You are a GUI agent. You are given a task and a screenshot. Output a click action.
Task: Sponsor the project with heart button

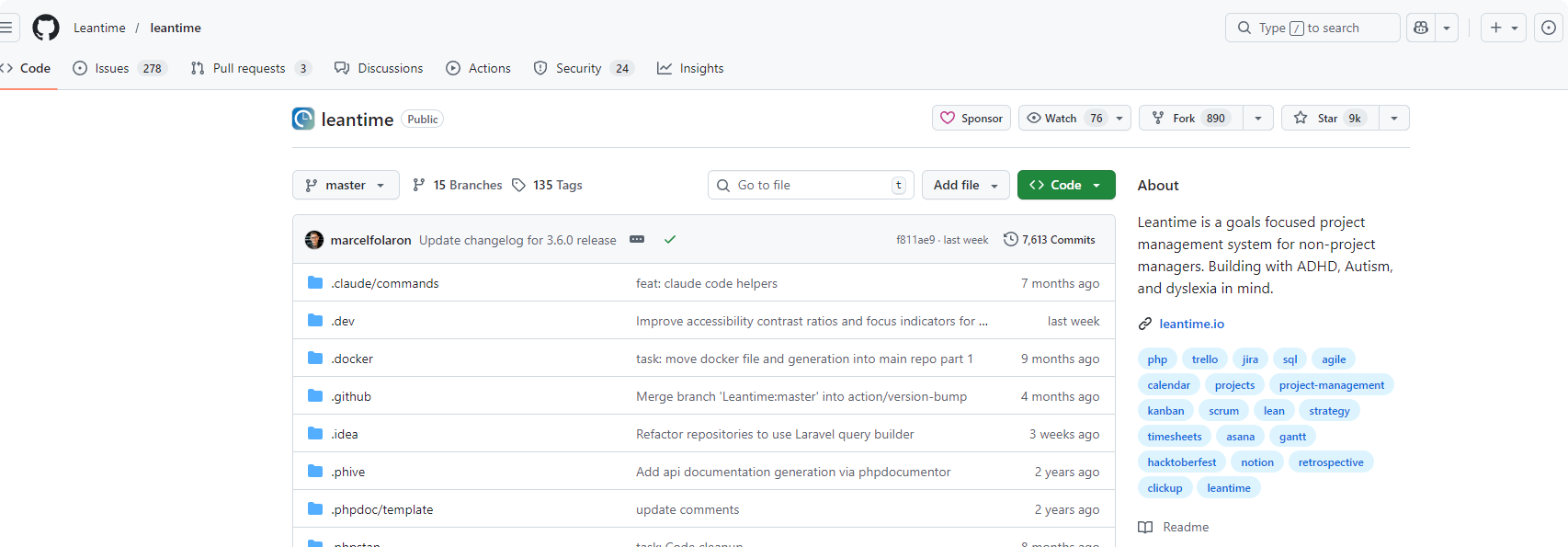(971, 118)
